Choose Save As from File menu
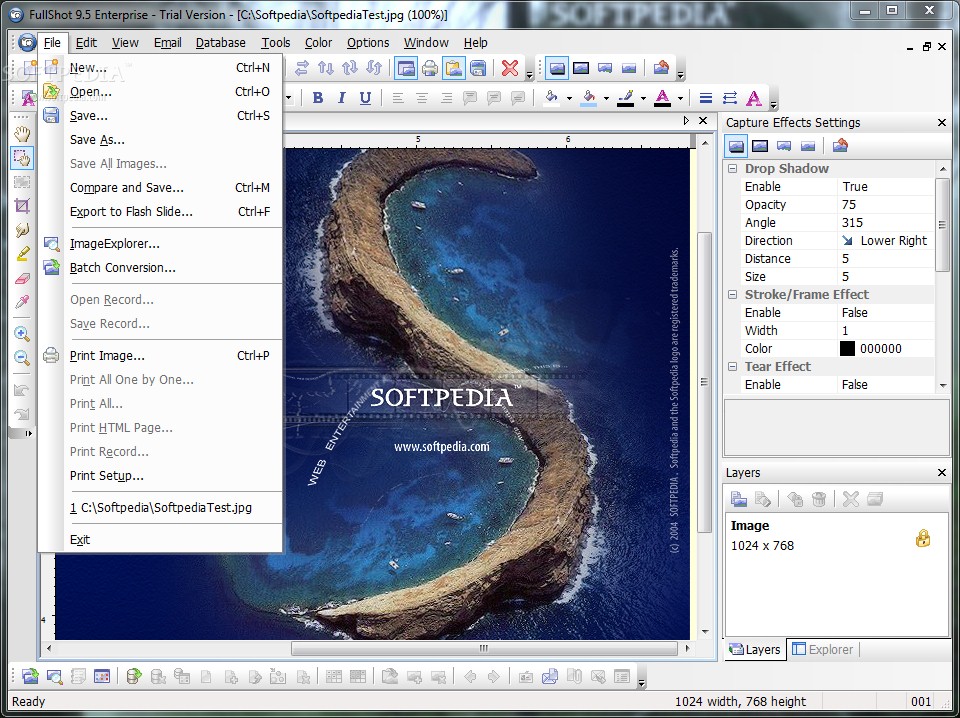Image resolution: width=960 pixels, height=718 pixels. tap(159, 140)
